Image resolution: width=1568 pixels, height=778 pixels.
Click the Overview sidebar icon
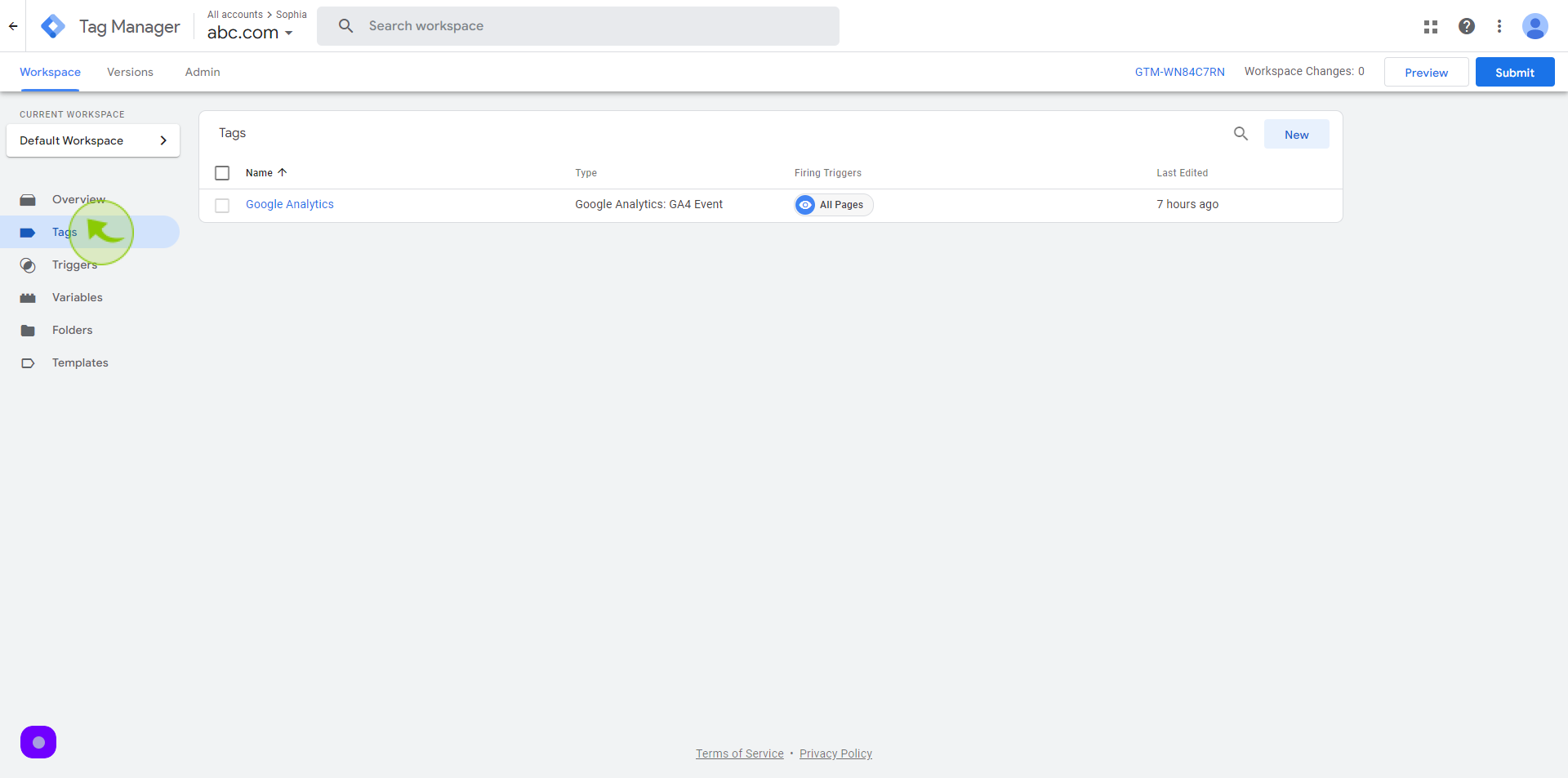(28, 200)
